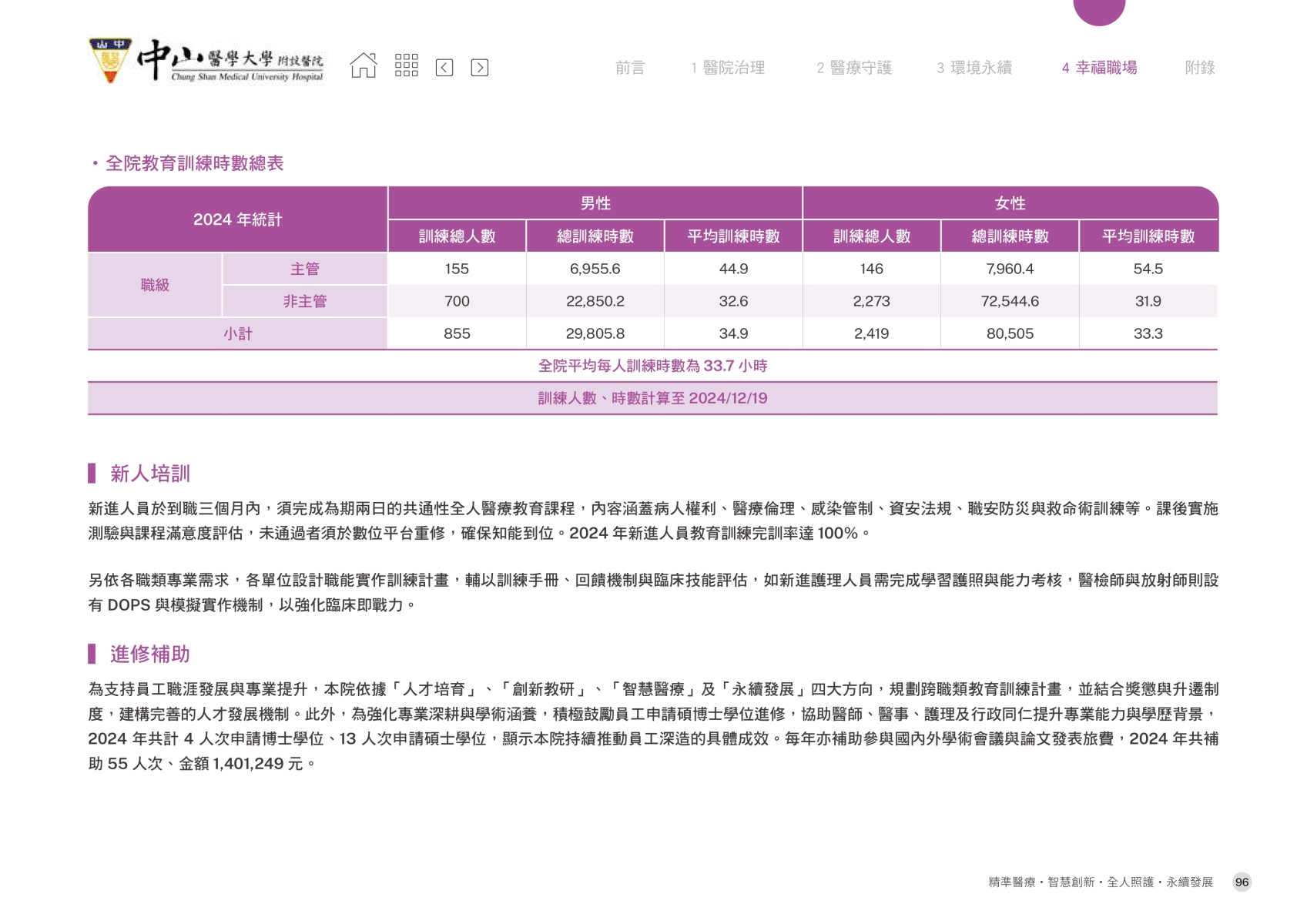Viewport: 1307px width, 924px height.
Task: Click the hospital shield emblem logo
Action: [110, 60]
